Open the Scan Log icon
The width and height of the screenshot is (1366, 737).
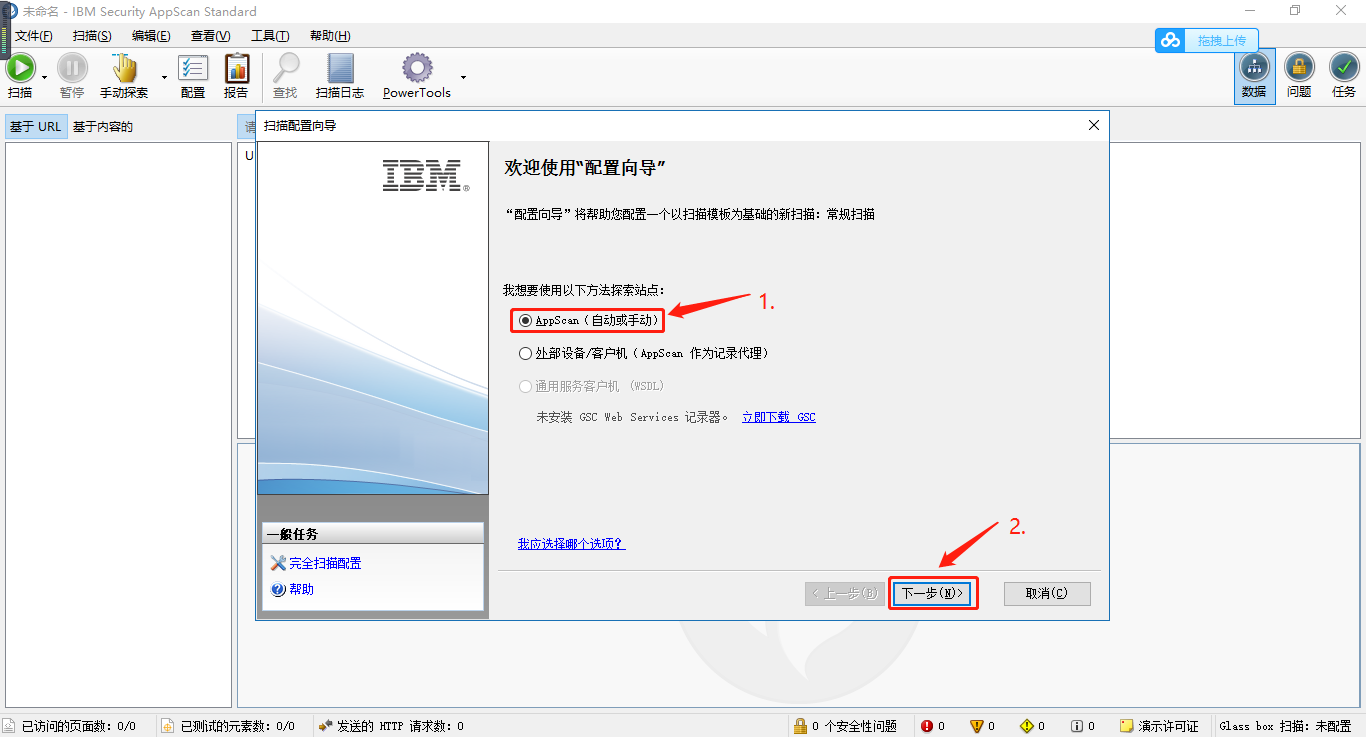[x=340, y=68]
